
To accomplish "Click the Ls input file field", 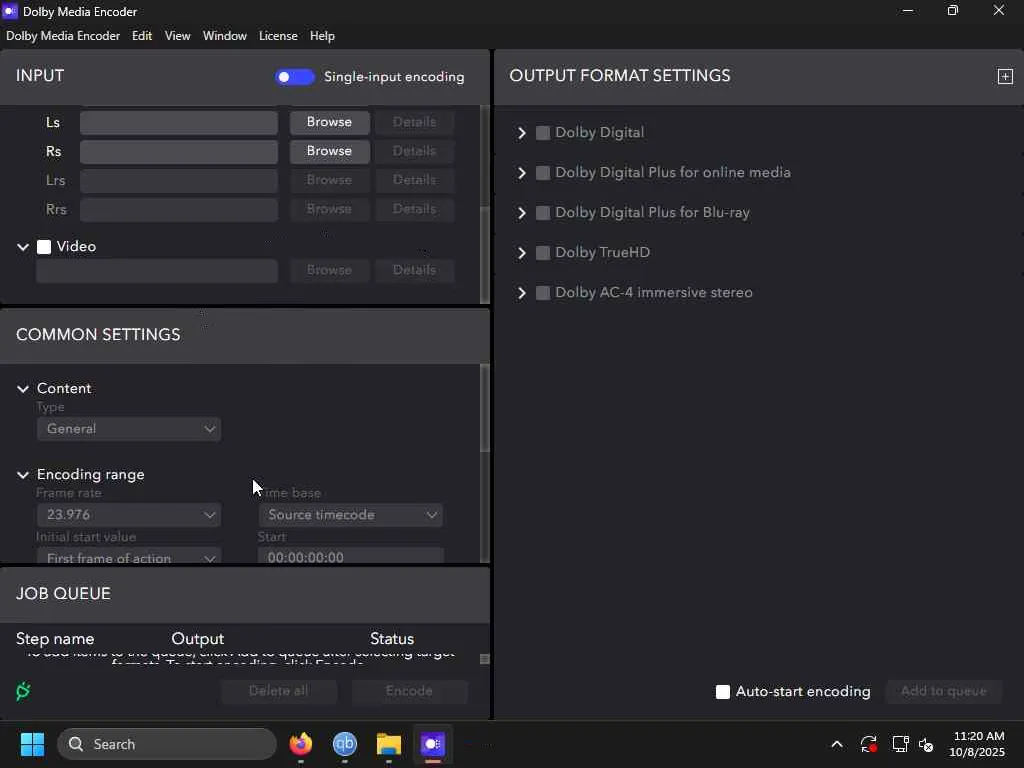I will 179,122.
